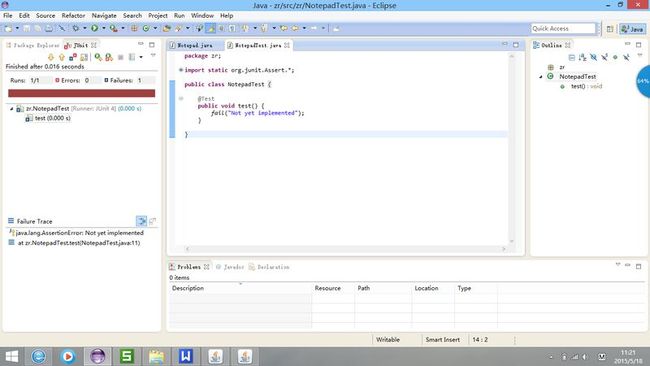Open the File menu
The width and height of the screenshot is (650, 366).
(8, 15)
